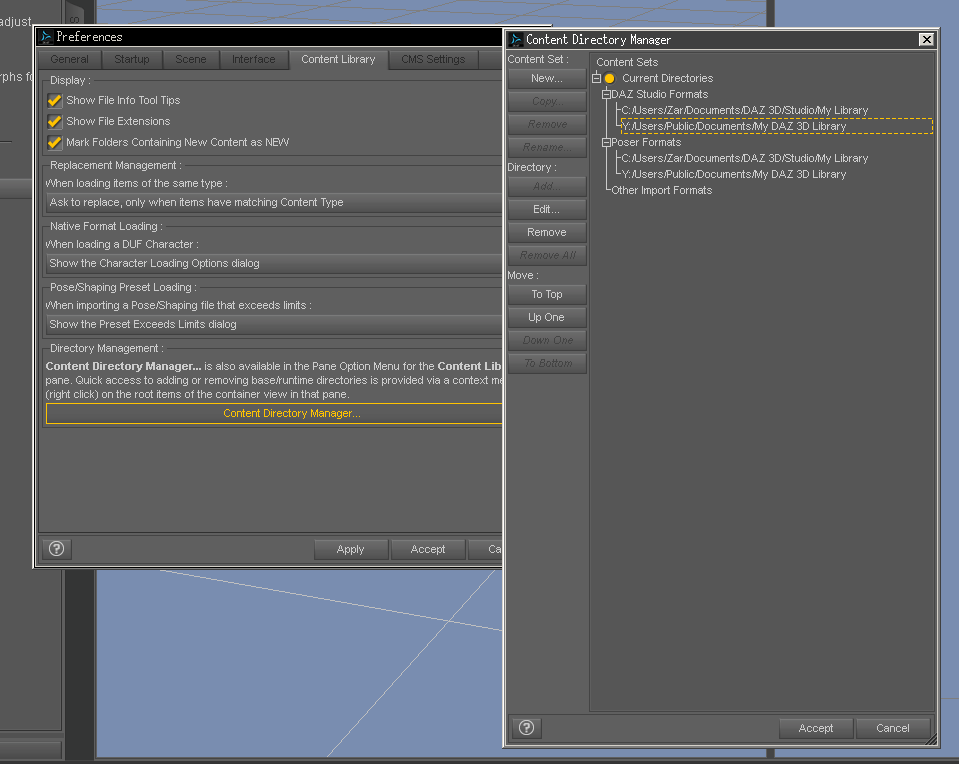Open the DUF Character loading dropdown
Screen dimensions: 959x764
pos(274,264)
